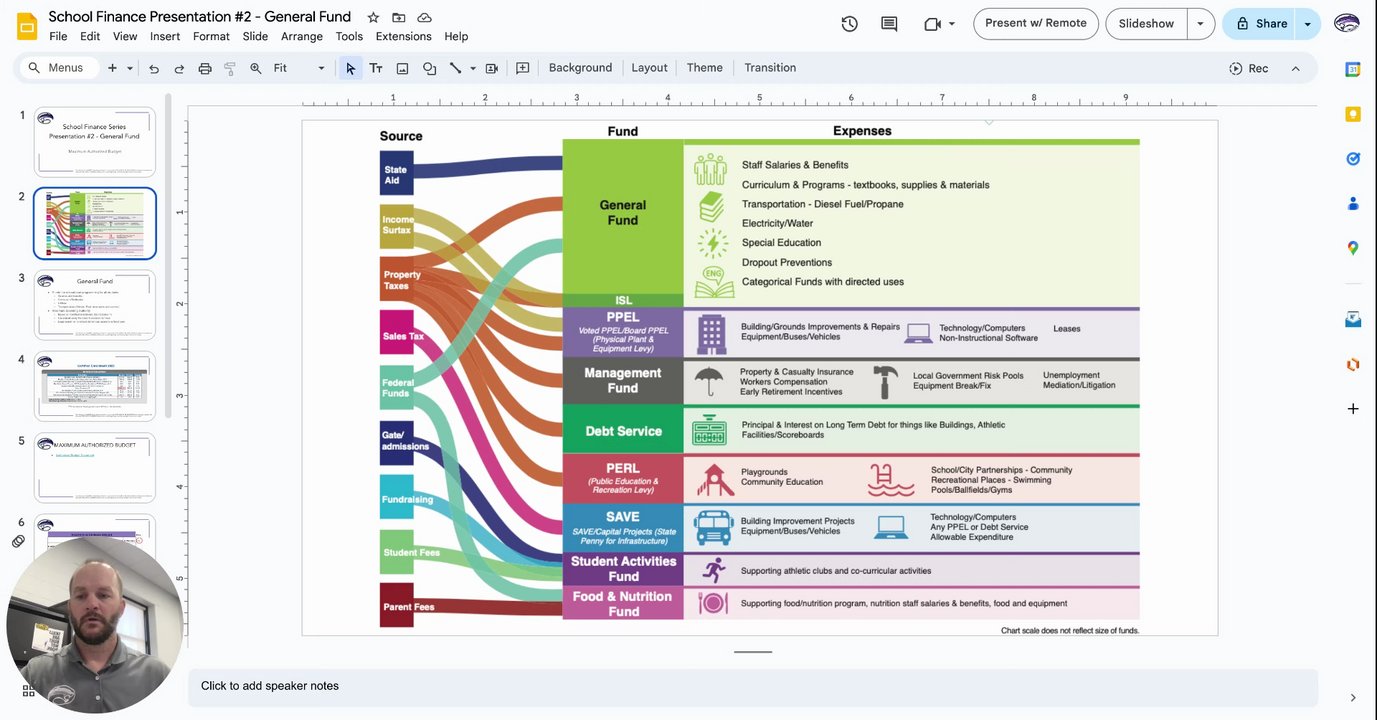Click the insert image icon
Screen dimensions: 1377x720
(x=402, y=68)
